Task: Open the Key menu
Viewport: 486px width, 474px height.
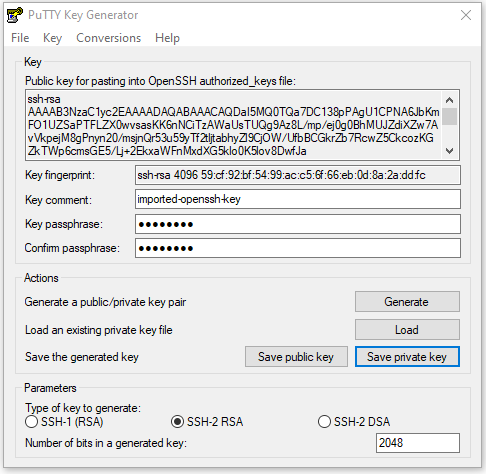Action: (x=52, y=38)
